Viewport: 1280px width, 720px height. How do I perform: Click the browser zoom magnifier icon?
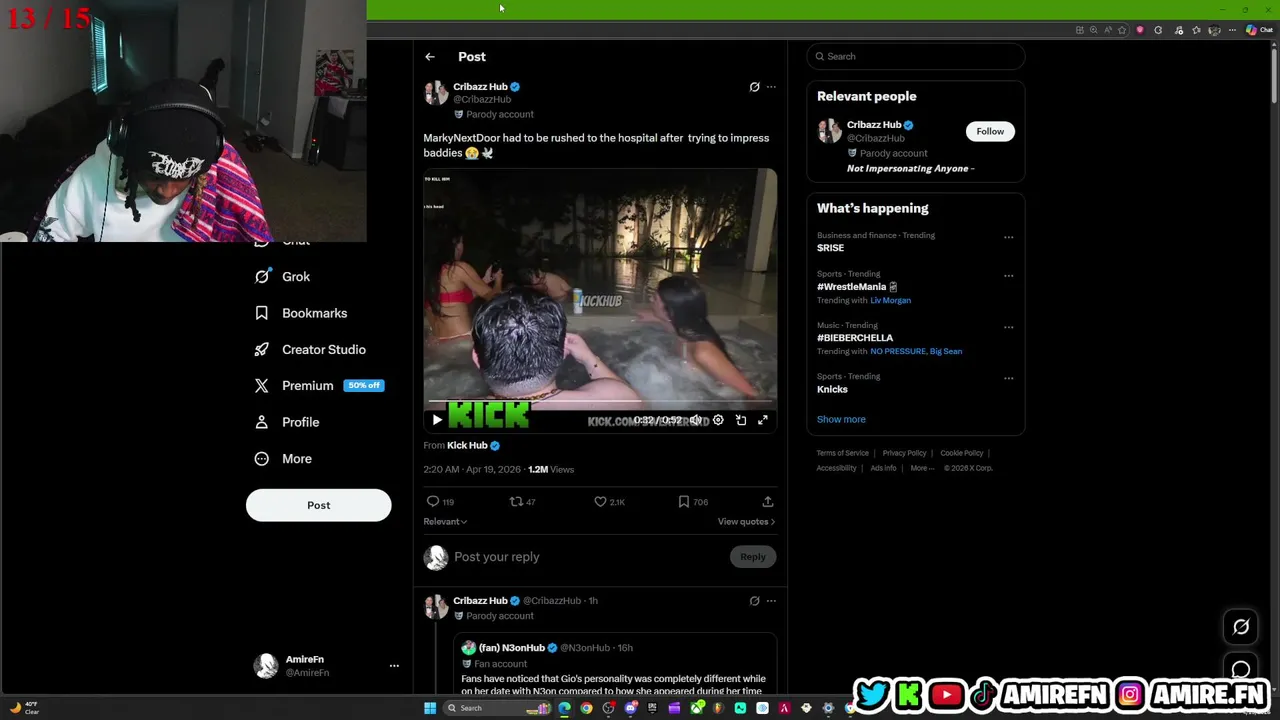(1093, 30)
